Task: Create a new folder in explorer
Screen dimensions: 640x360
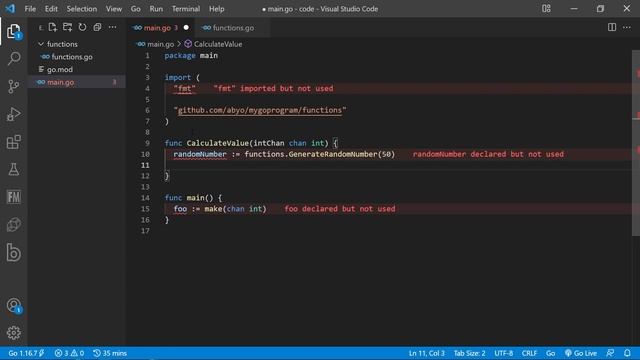Action: click(67, 27)
